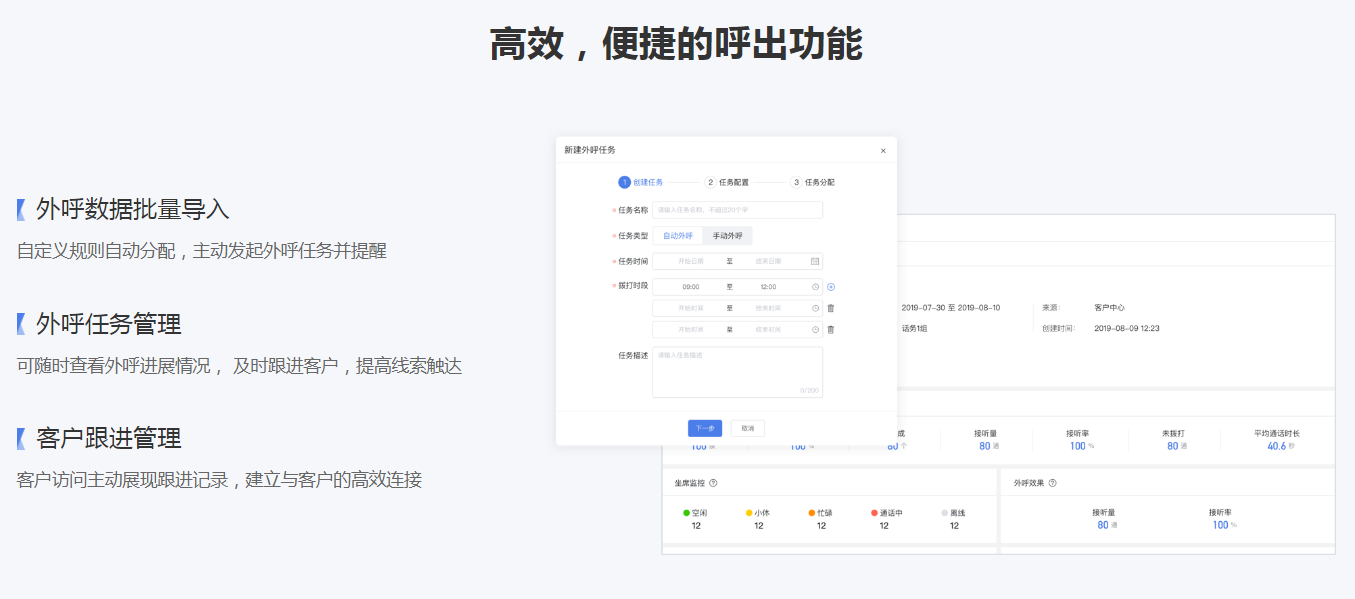
Task: Click the 任务描述 text area
Action: click(737, 372)
